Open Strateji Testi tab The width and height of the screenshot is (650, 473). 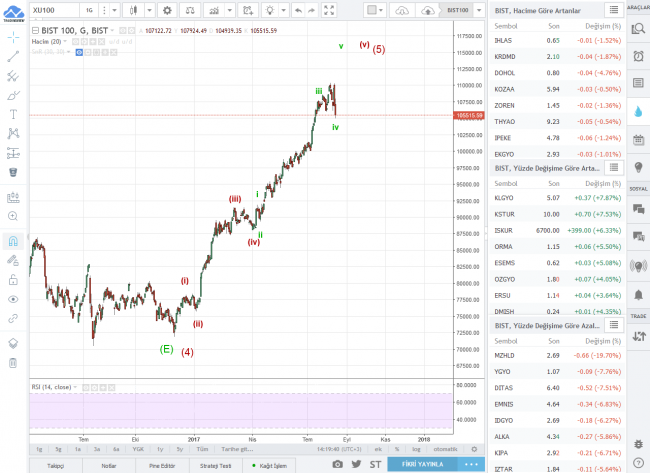pos(216,466)
